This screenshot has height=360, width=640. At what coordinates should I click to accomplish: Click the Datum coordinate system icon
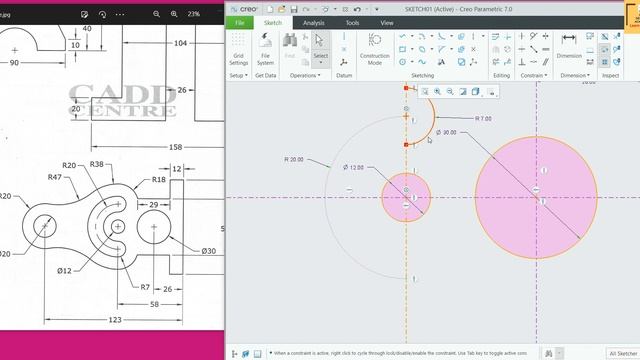click(344, 62)
